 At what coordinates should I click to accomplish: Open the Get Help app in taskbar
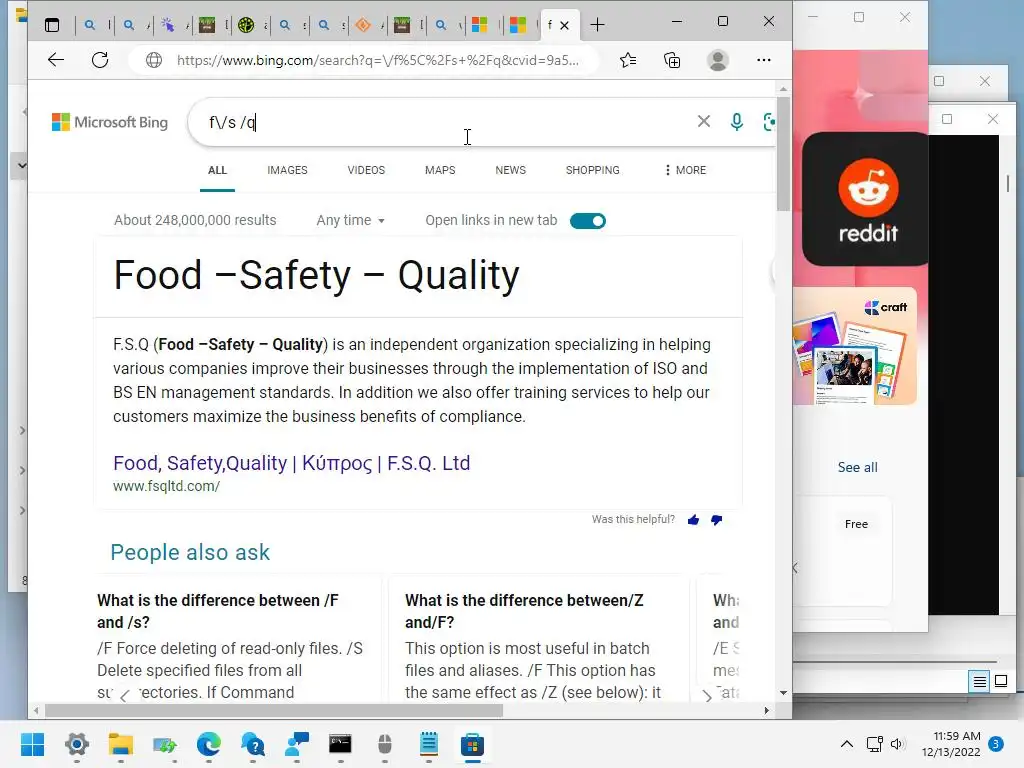point(253,744)
